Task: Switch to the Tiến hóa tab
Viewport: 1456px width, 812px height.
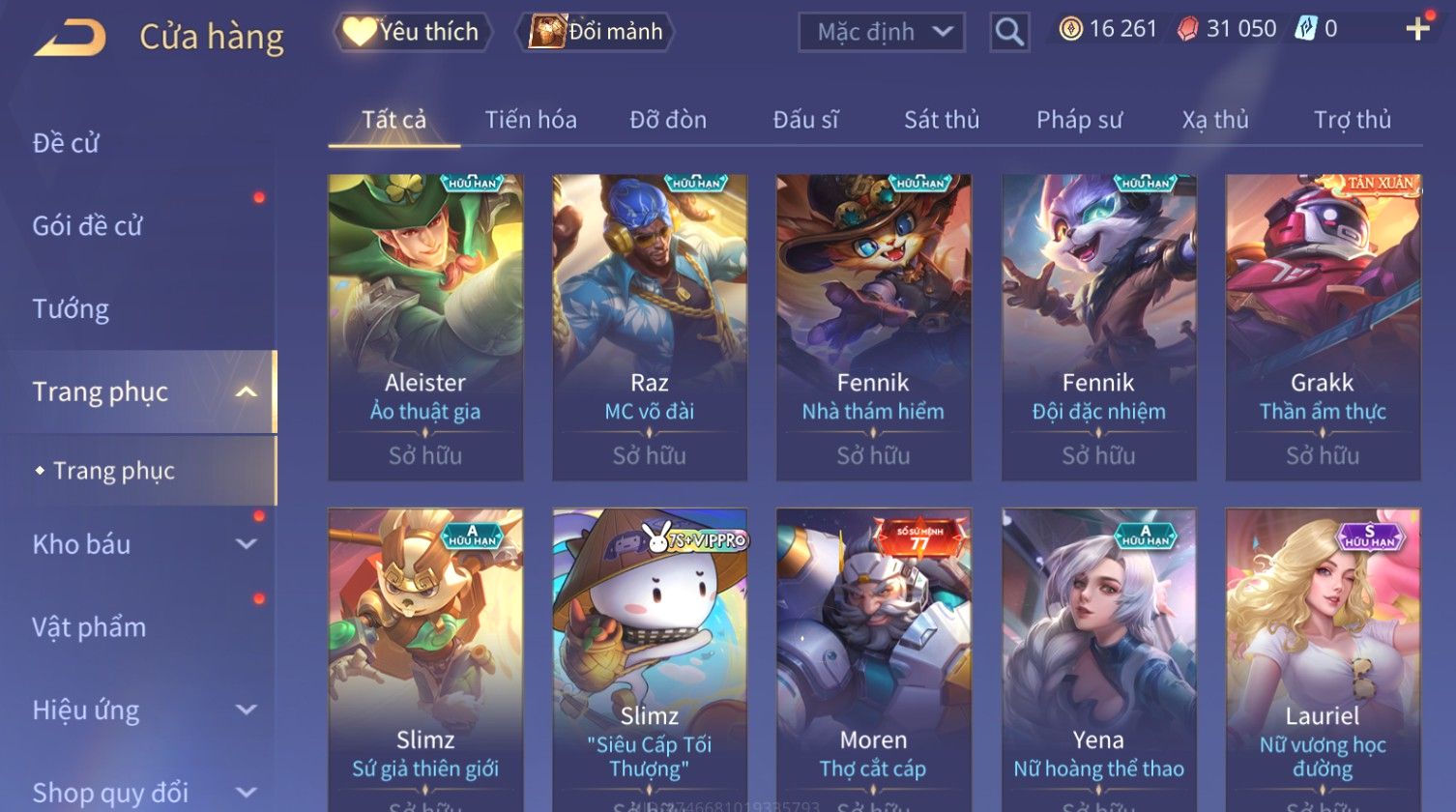Action: pyautogui.click(x=531, y=120)
